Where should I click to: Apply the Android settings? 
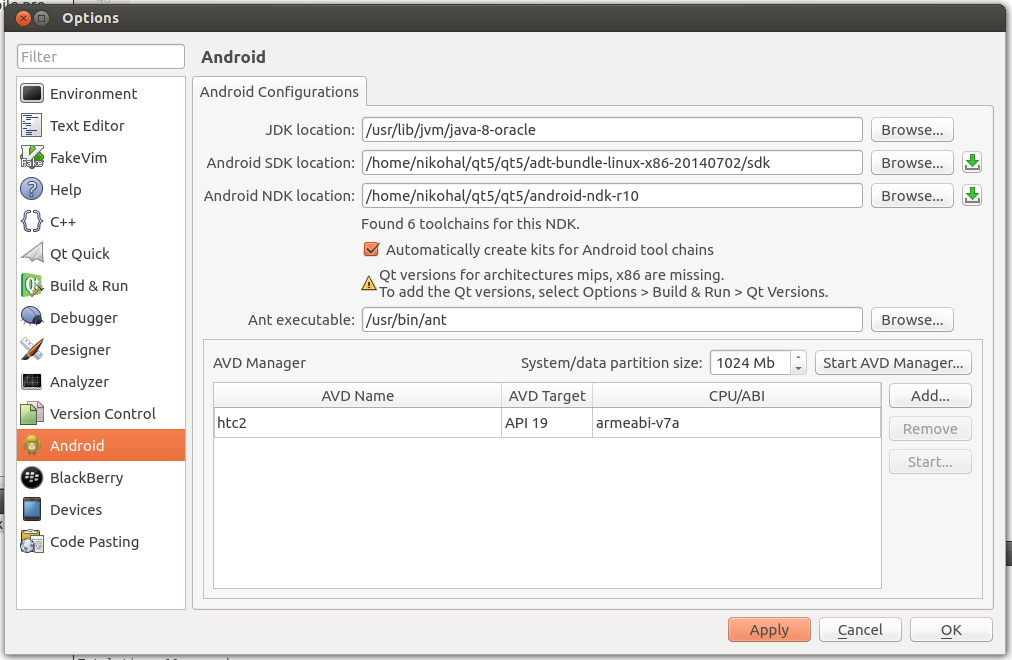click(769, 630)
